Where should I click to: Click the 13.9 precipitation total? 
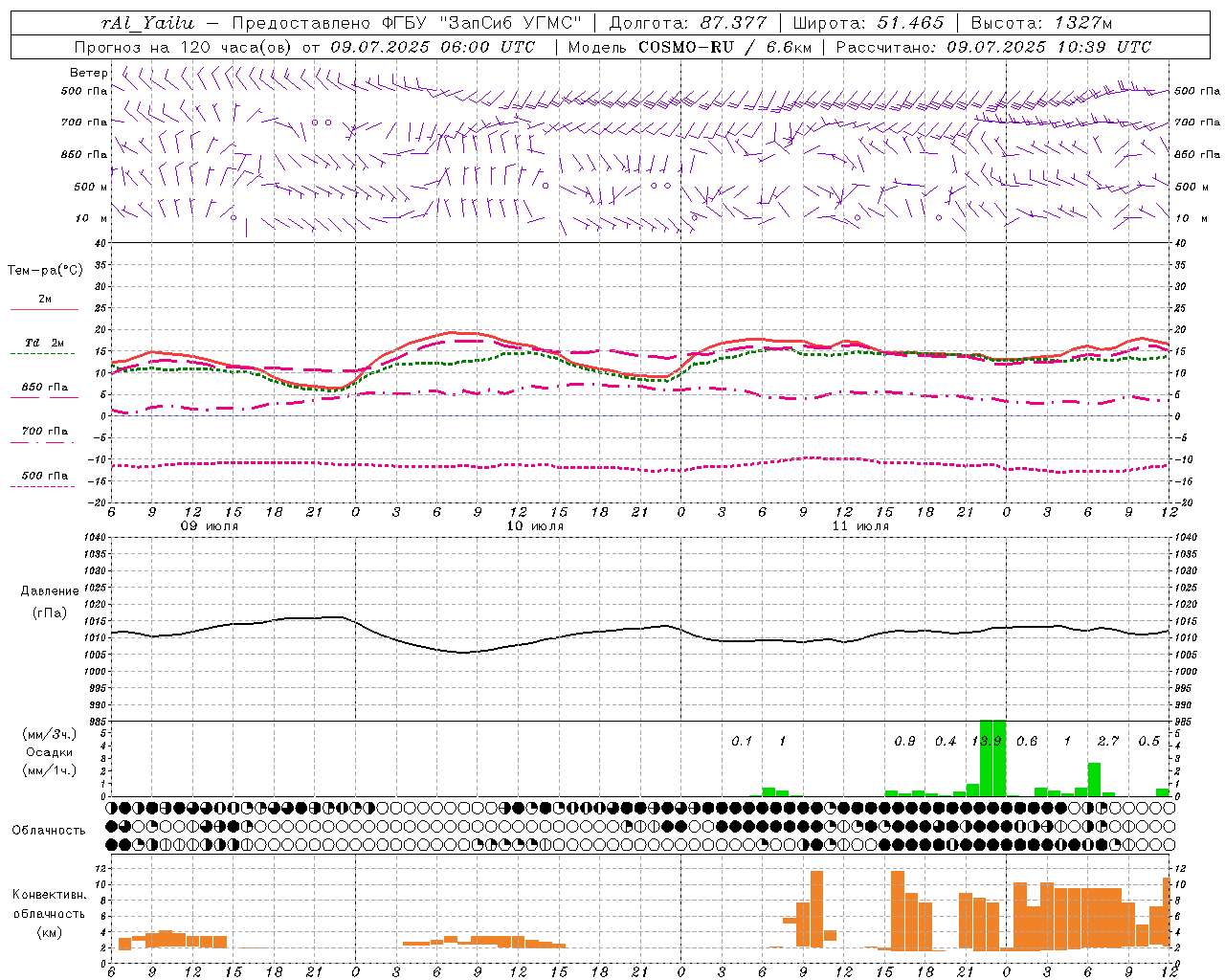point(987,742)
